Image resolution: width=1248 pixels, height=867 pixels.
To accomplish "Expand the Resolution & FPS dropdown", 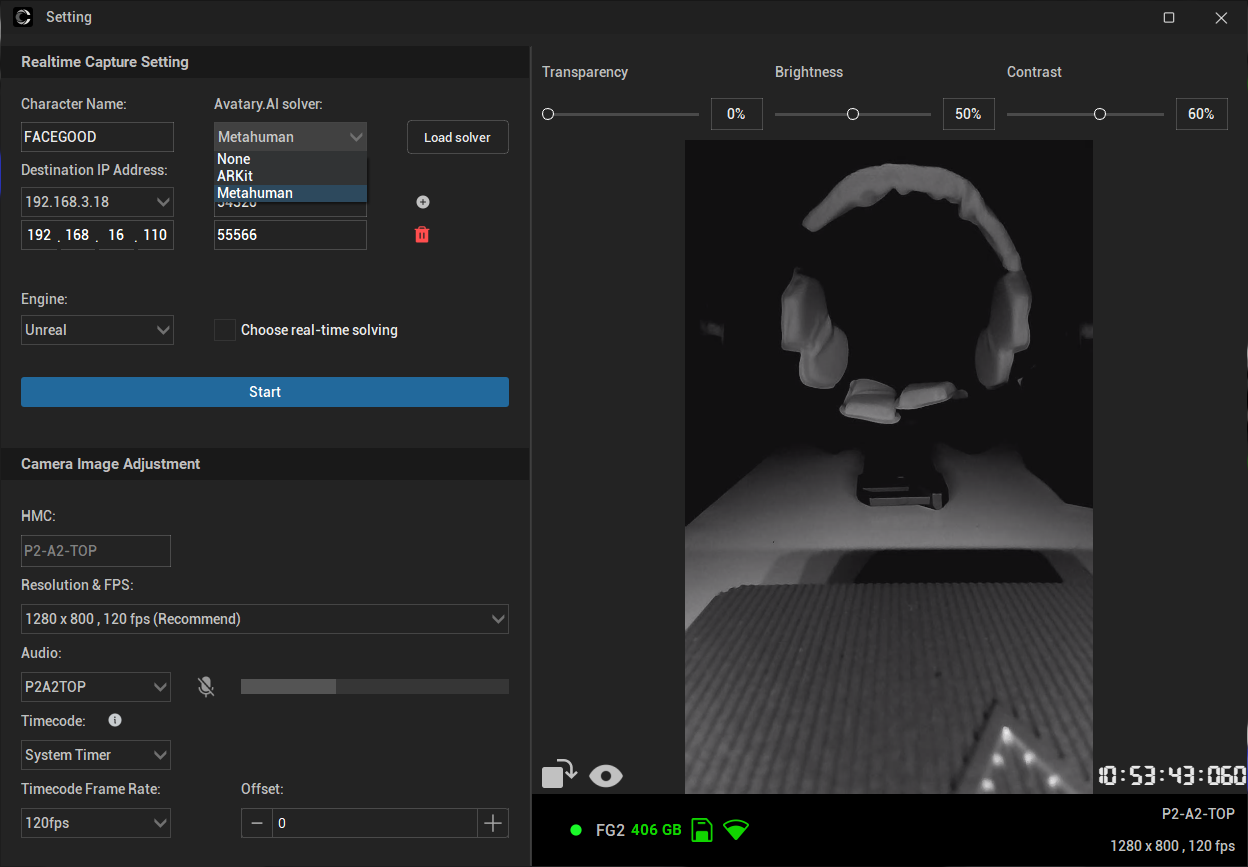I will (x=265, y=619).
